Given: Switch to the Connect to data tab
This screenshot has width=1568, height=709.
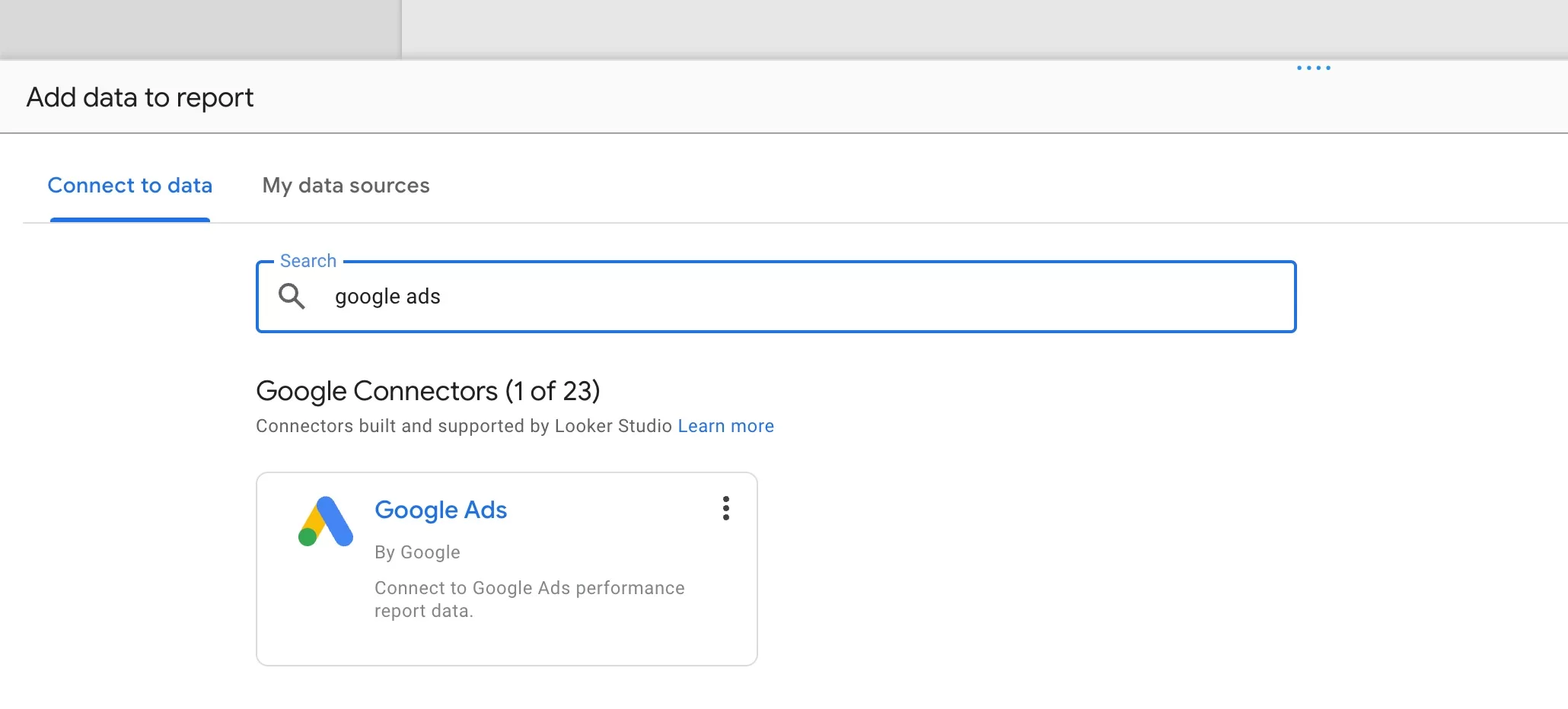Looking at the screenshot, I should (130, 186).
